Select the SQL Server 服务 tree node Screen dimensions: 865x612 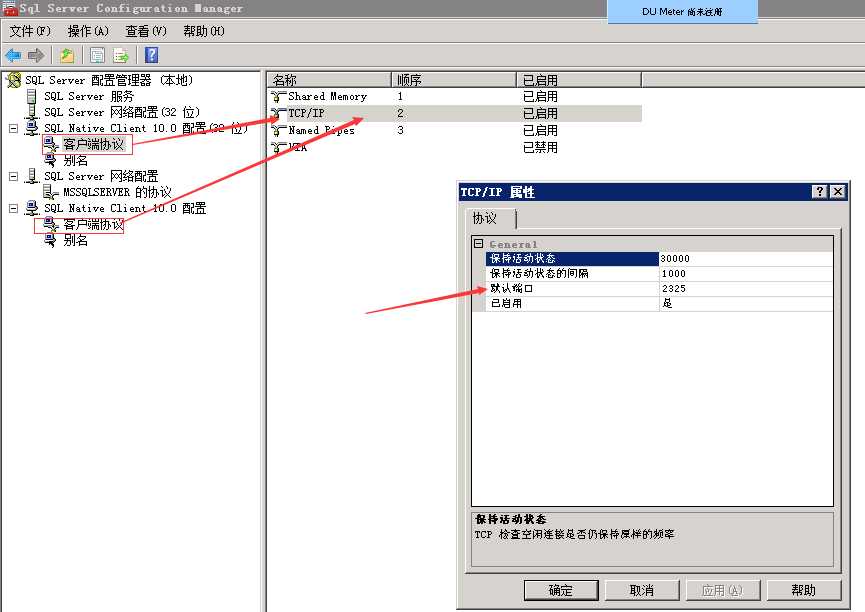pos(89,97)
